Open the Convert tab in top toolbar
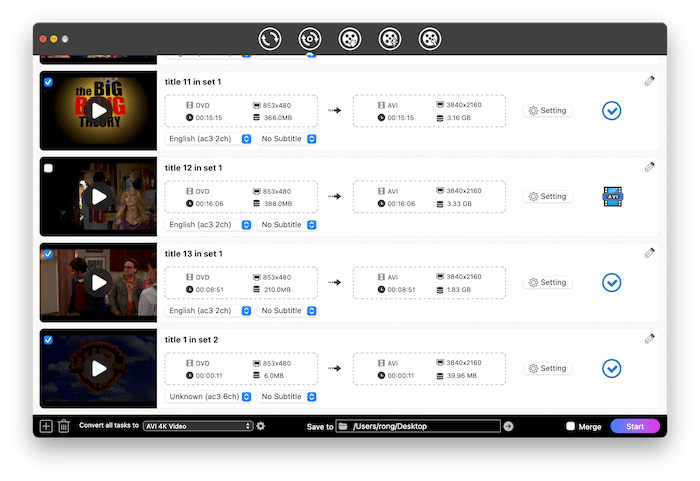Screen dimensions: 700x481 [x=270, y=39]
